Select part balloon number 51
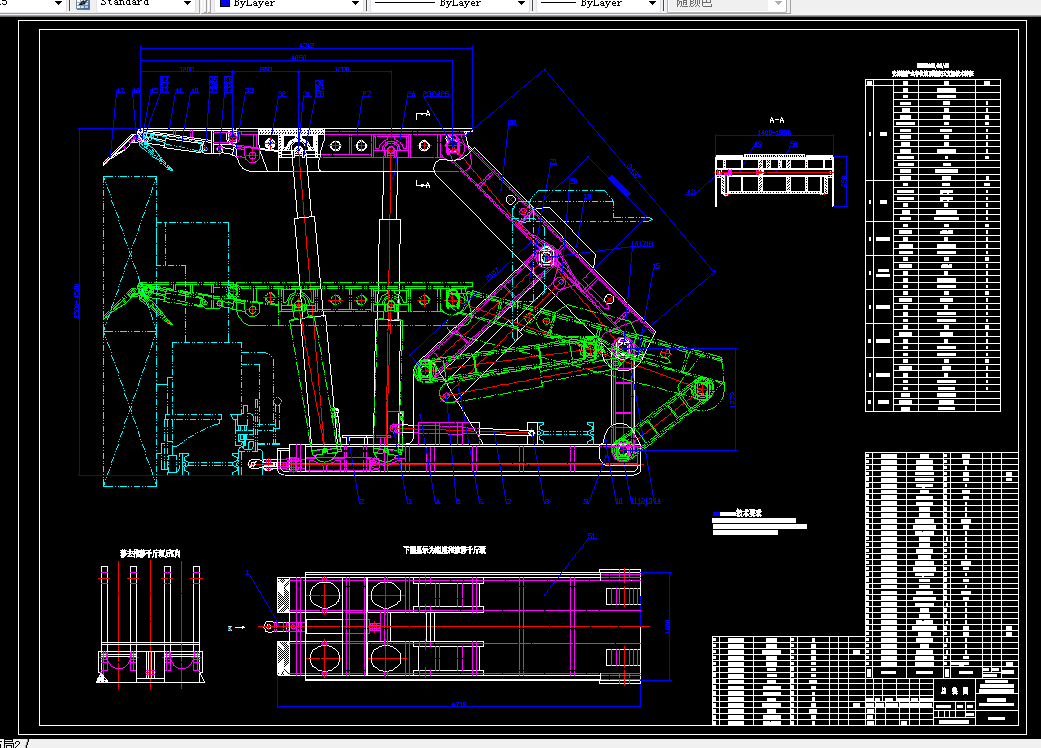1041x748 pixels. [592, 536]
